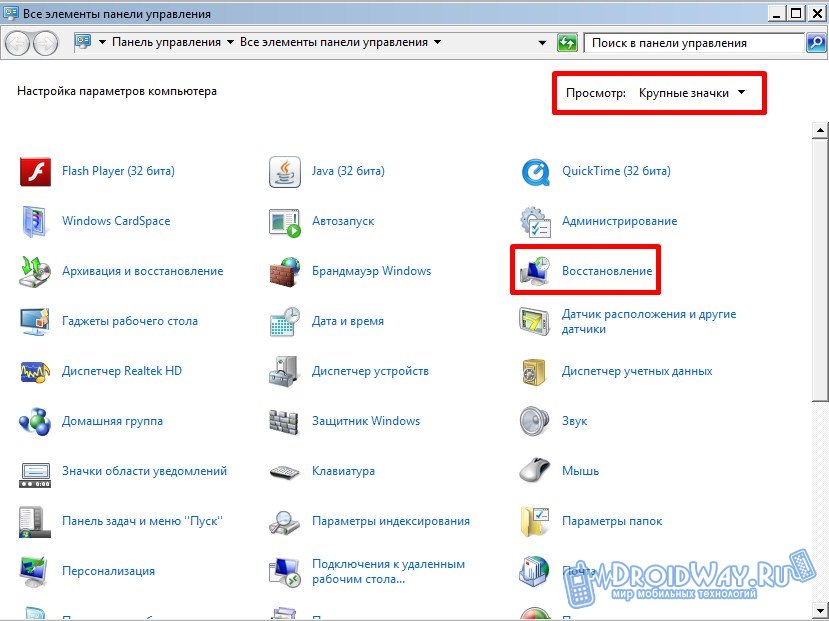Click the Датчик расположения icon
The image size is (829, 621).
[535, 321]
